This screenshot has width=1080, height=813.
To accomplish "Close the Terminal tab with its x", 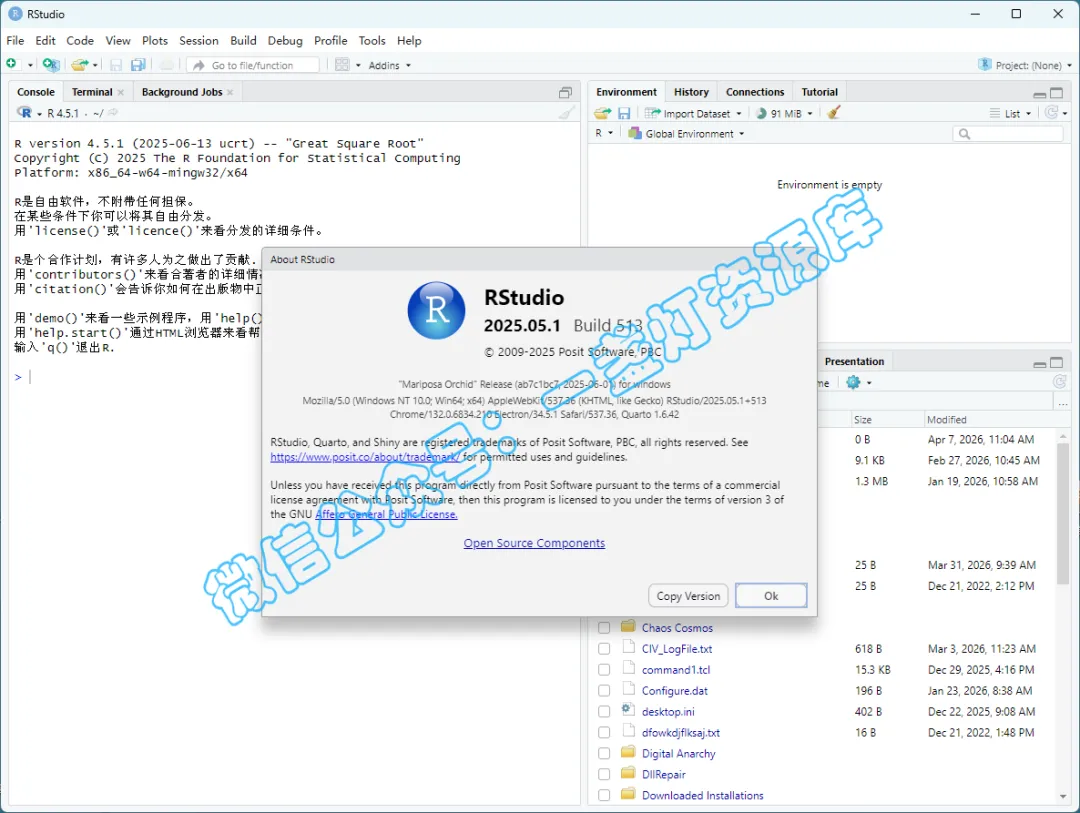I will (x=121, y=92).
